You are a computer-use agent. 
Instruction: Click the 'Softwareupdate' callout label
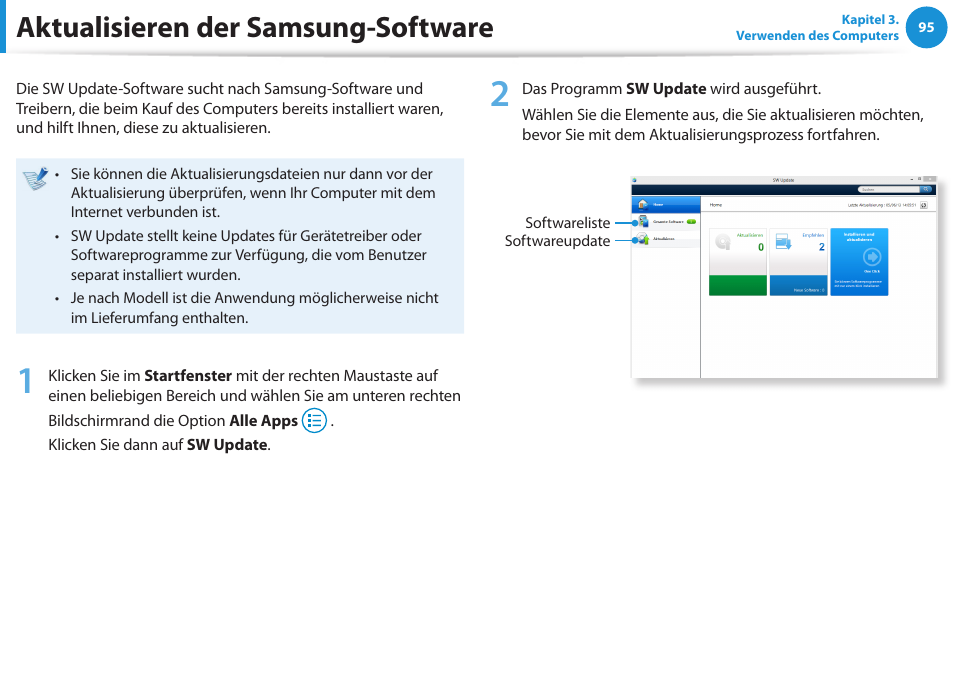click(x=557, y=241)
